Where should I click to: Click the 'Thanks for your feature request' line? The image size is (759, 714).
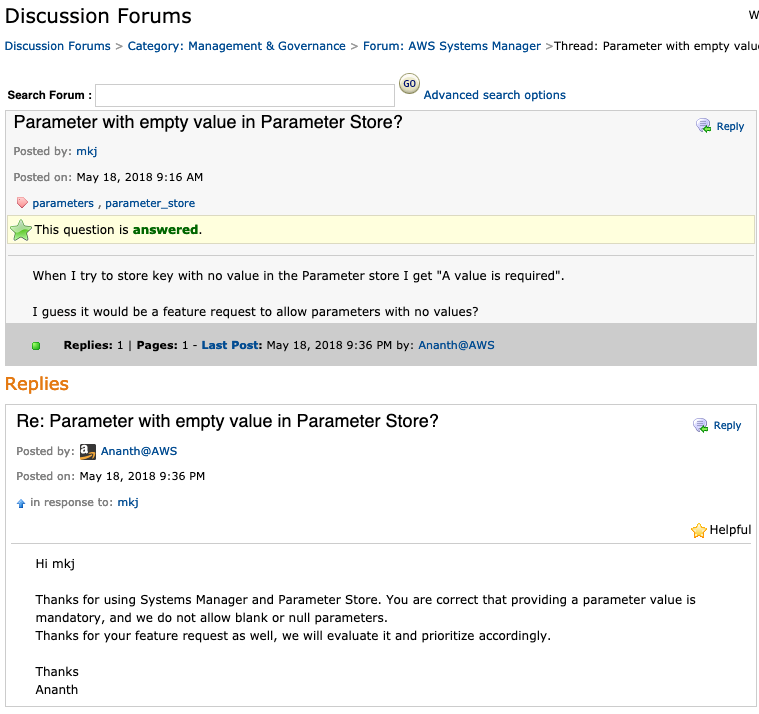click(293, 636)
